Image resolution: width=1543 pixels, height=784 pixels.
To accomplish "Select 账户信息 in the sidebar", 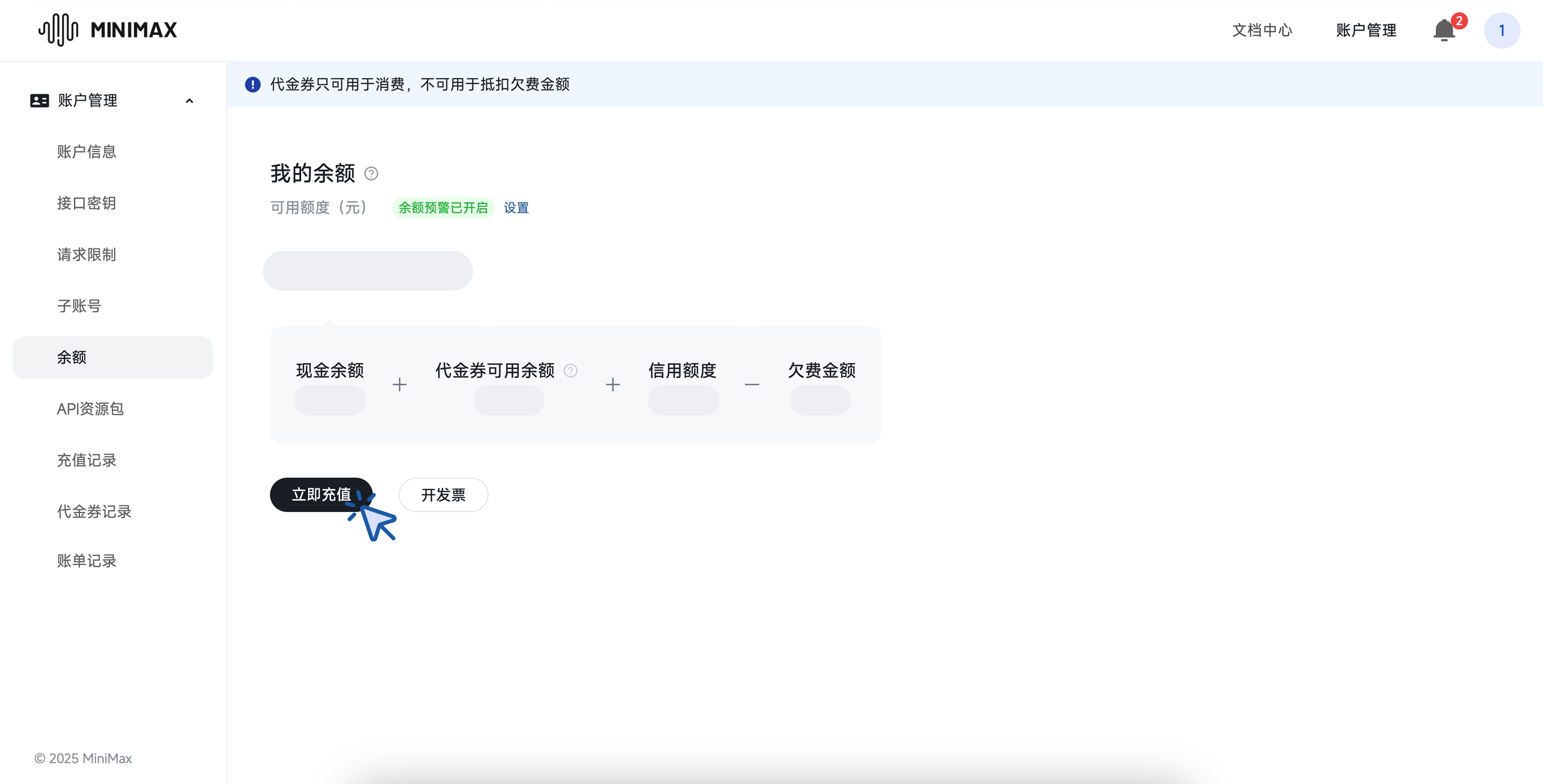I will click(86, 152).
